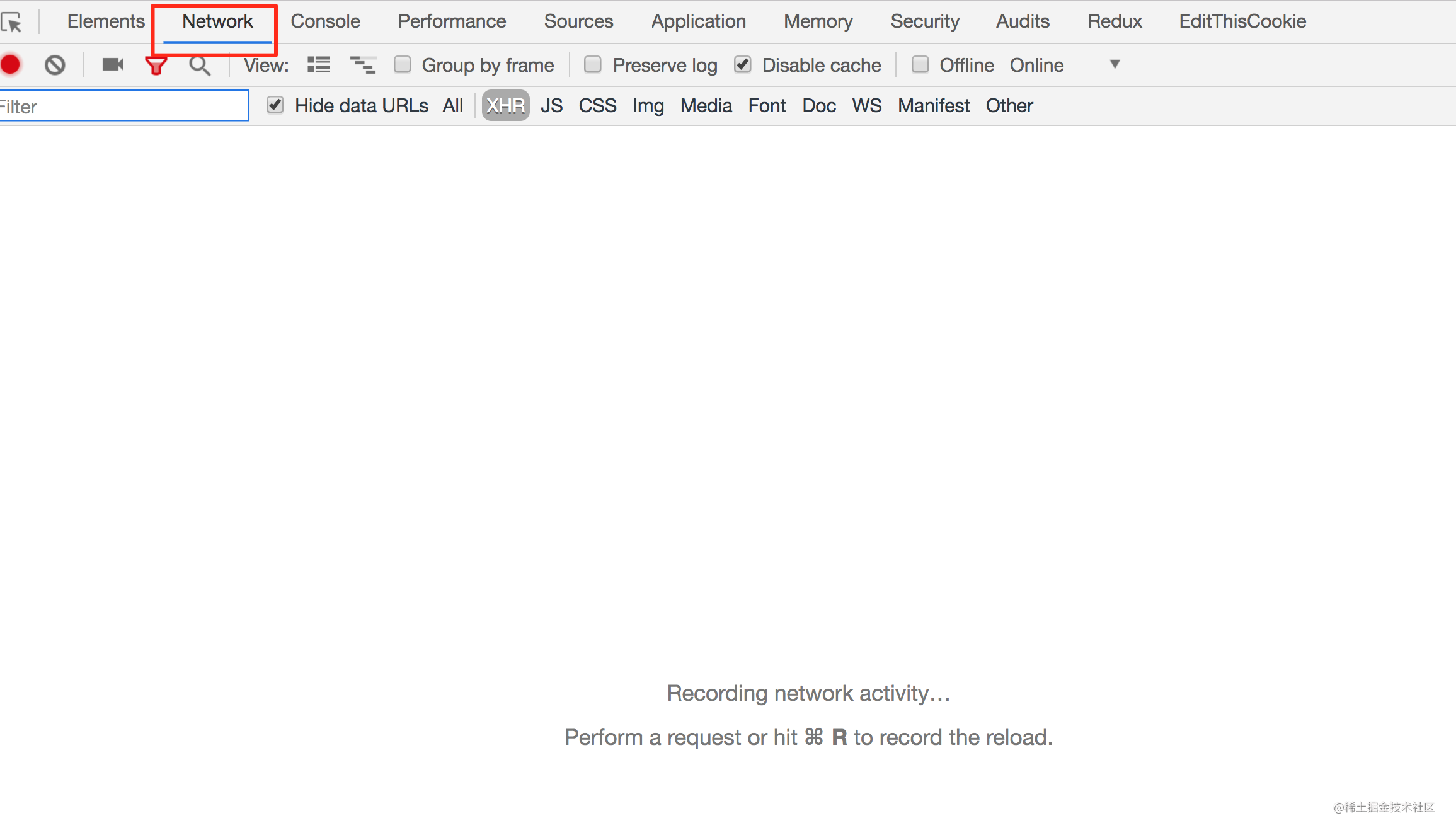
Task: Stop recording with the red record button
Action: (x=11, y=65)
